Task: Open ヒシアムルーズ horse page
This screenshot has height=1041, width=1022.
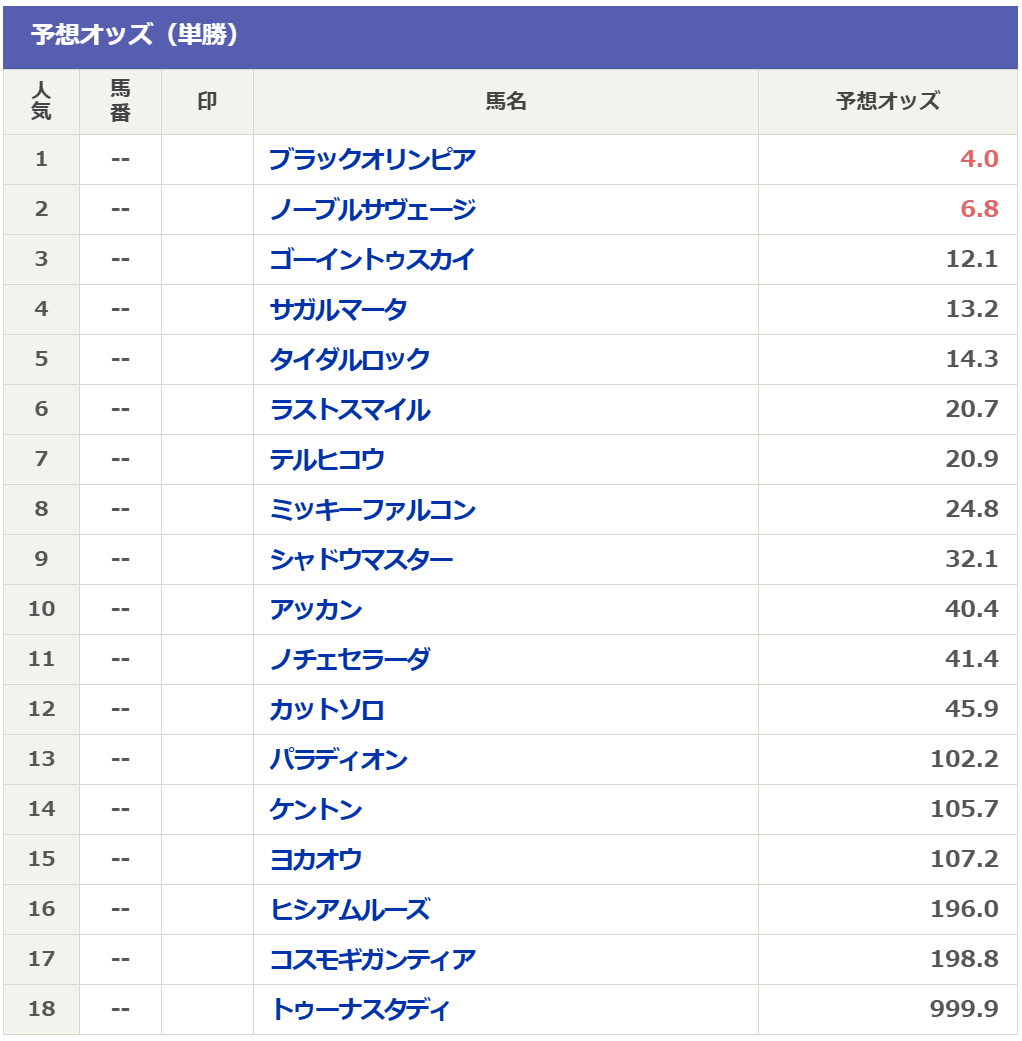Action: click(350, 909)
